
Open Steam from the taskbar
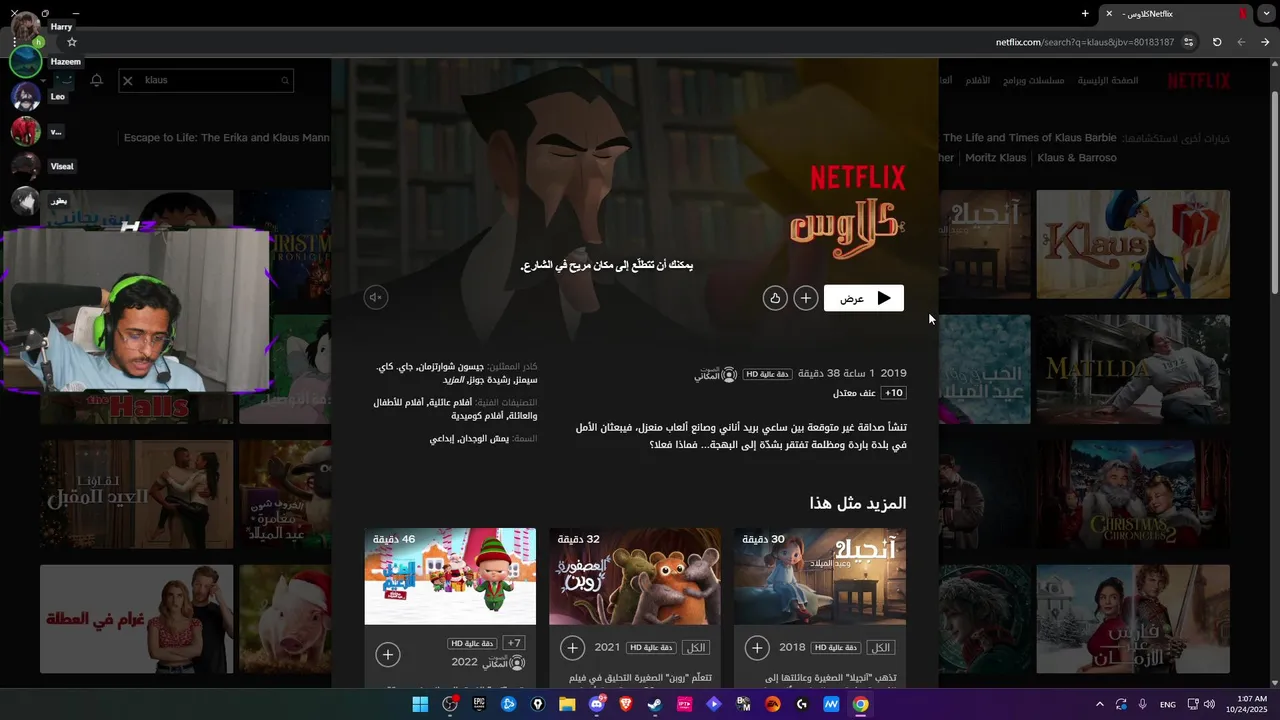pyautogui.click(x=655, y=704)
